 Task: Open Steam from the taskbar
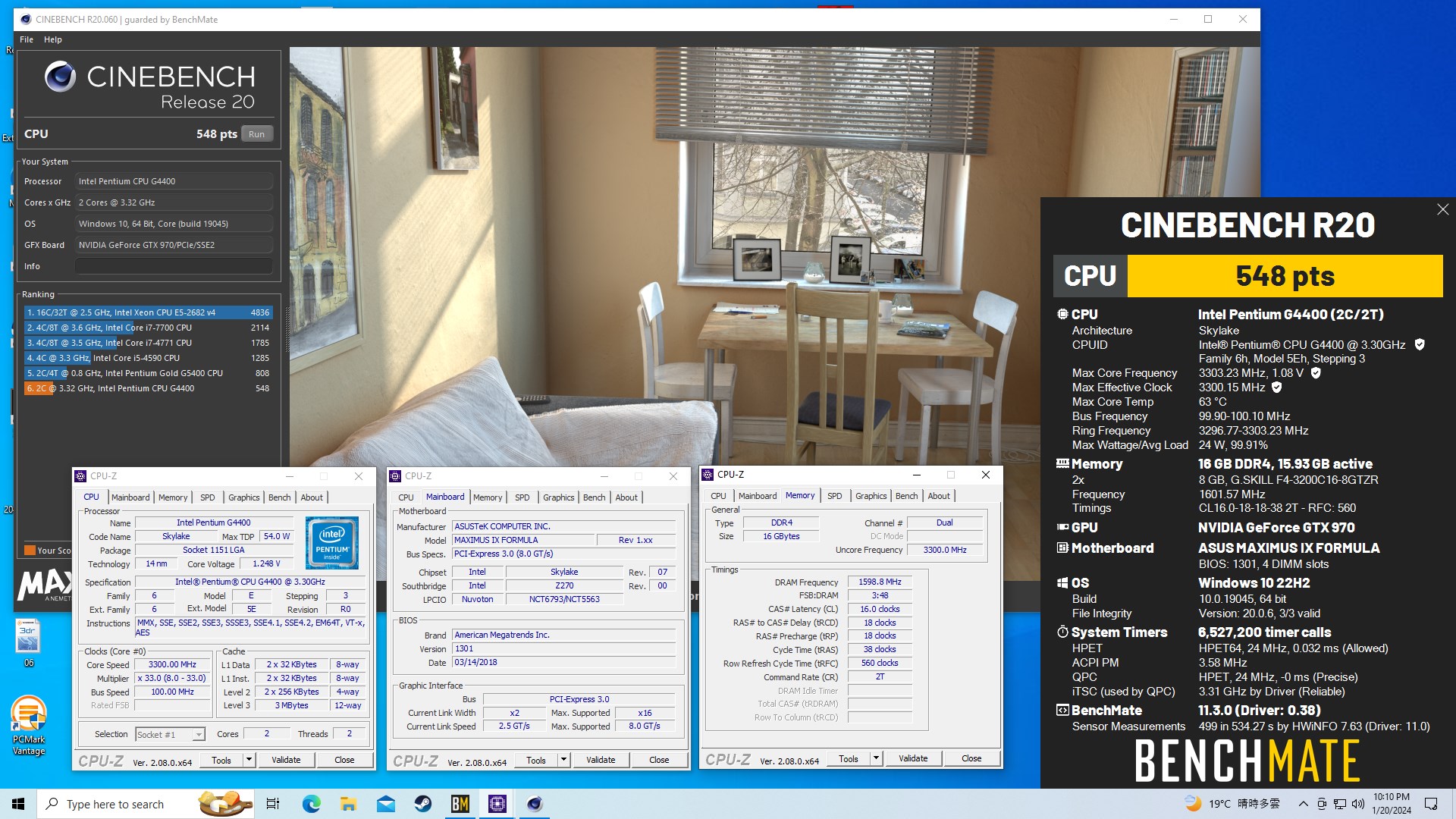(422, 804)
